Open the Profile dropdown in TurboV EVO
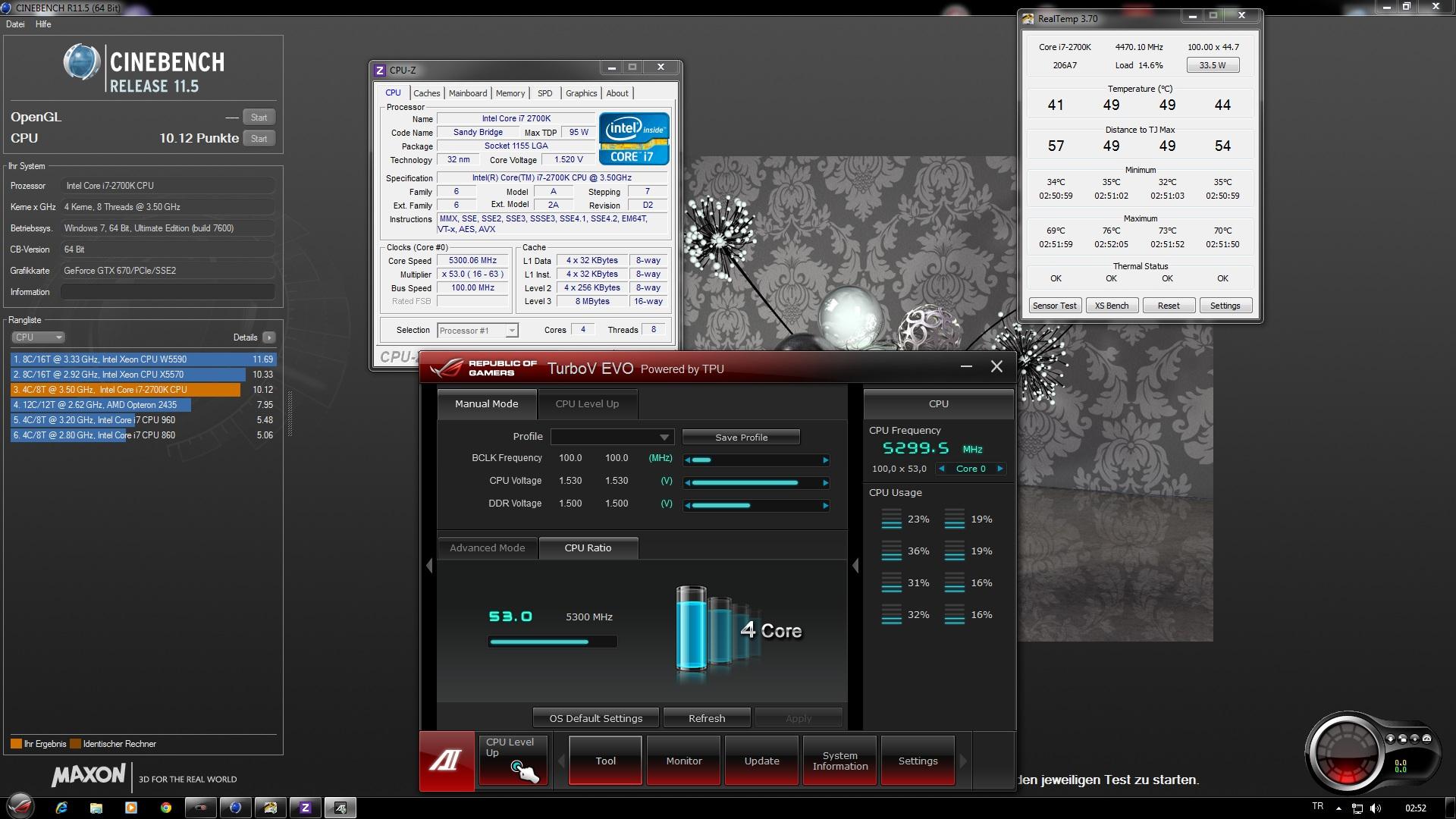The width and height of the screenshot is (1456, 819). pyautogui.click(x=611, y=437)
